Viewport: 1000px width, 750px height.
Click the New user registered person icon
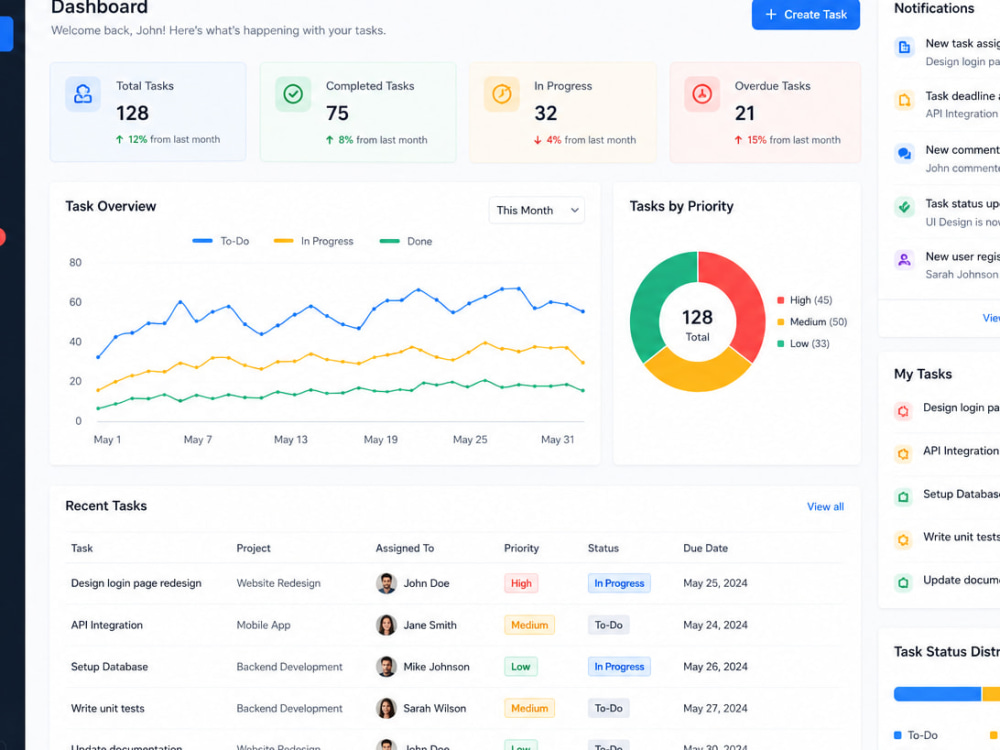coord(904,260)
